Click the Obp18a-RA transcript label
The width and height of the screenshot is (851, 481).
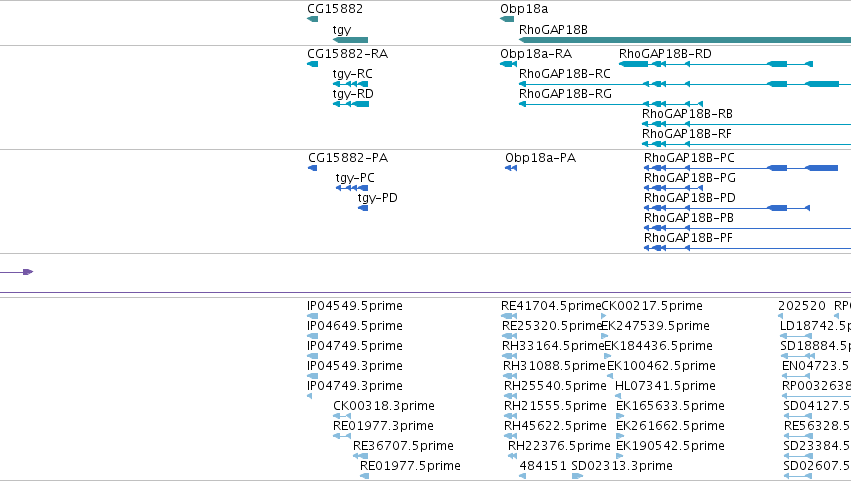point(536,54)
